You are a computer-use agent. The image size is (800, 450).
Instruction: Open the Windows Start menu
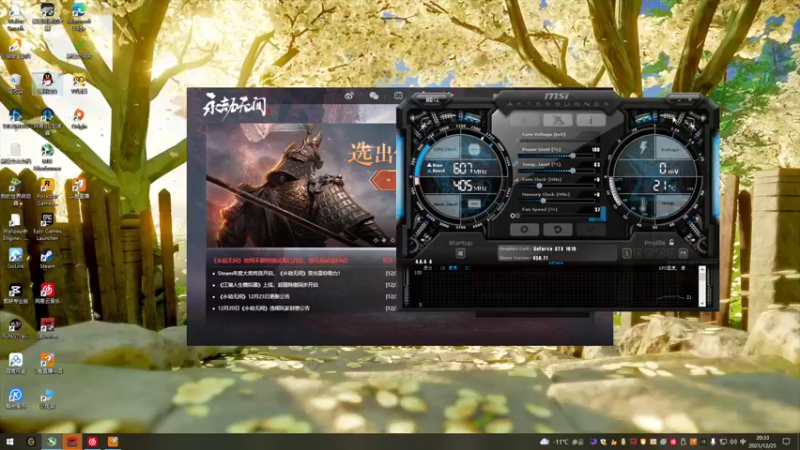(10, 442)
